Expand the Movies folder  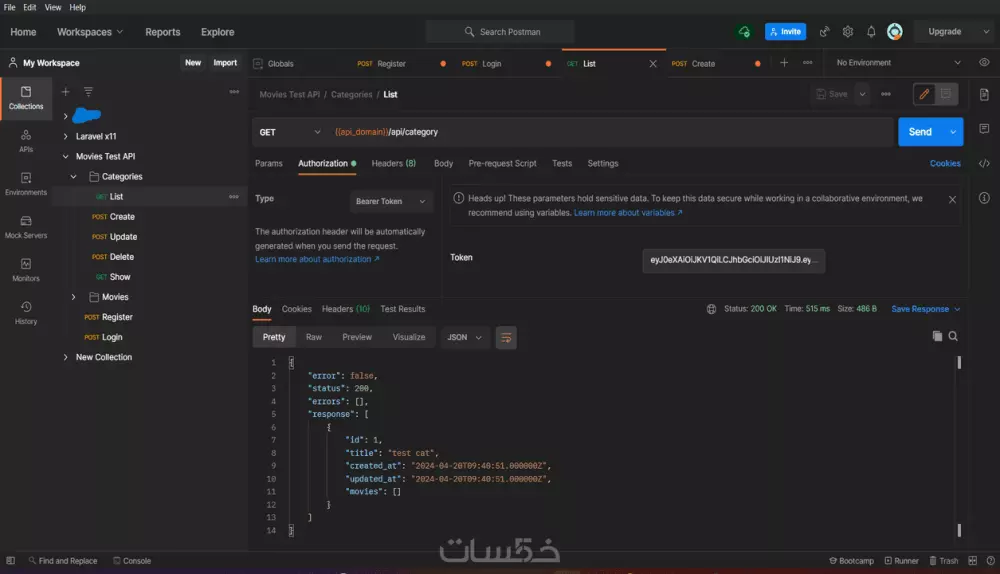tap(73, 297)
